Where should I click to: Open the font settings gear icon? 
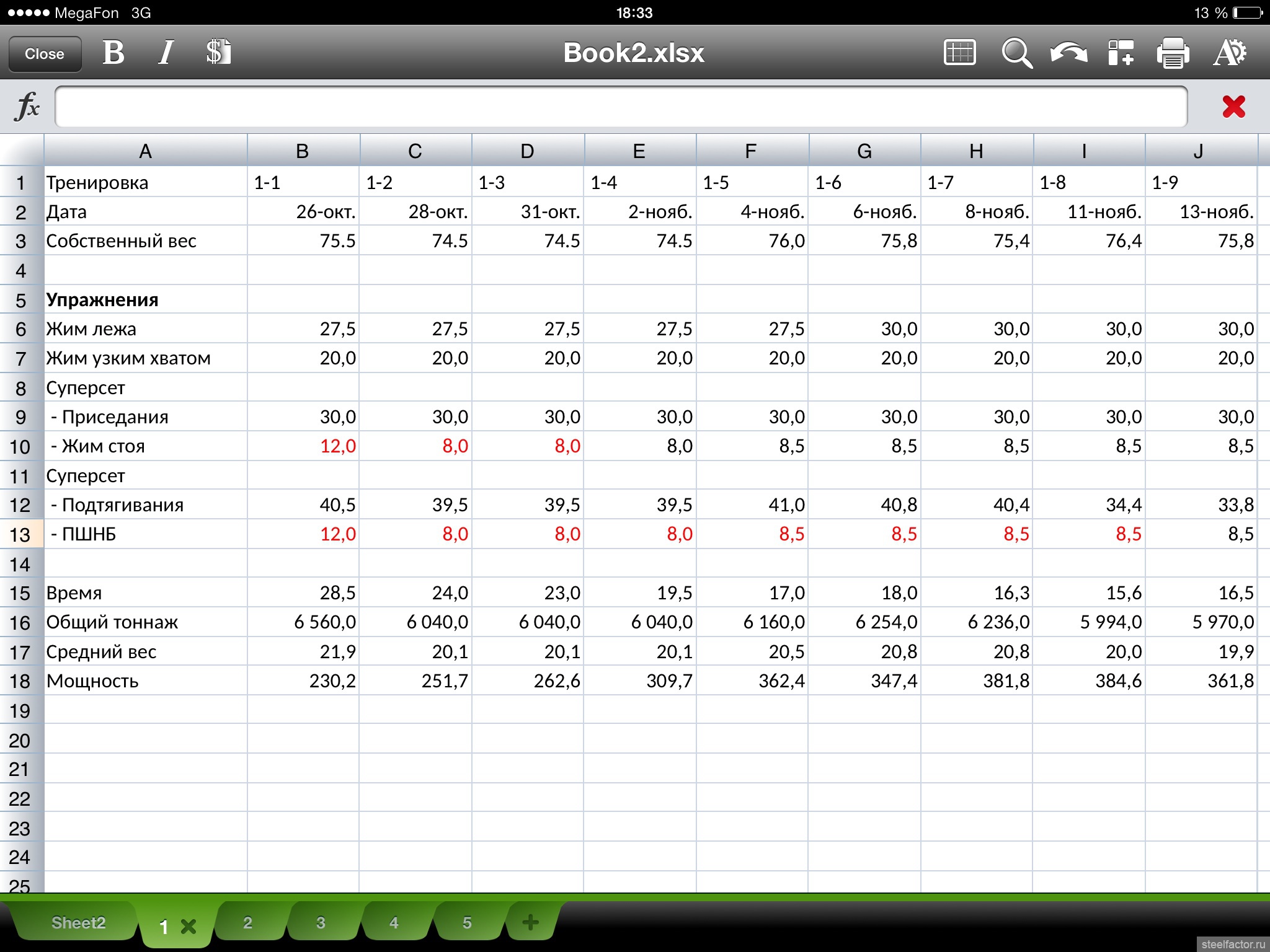click(1229, 53)
